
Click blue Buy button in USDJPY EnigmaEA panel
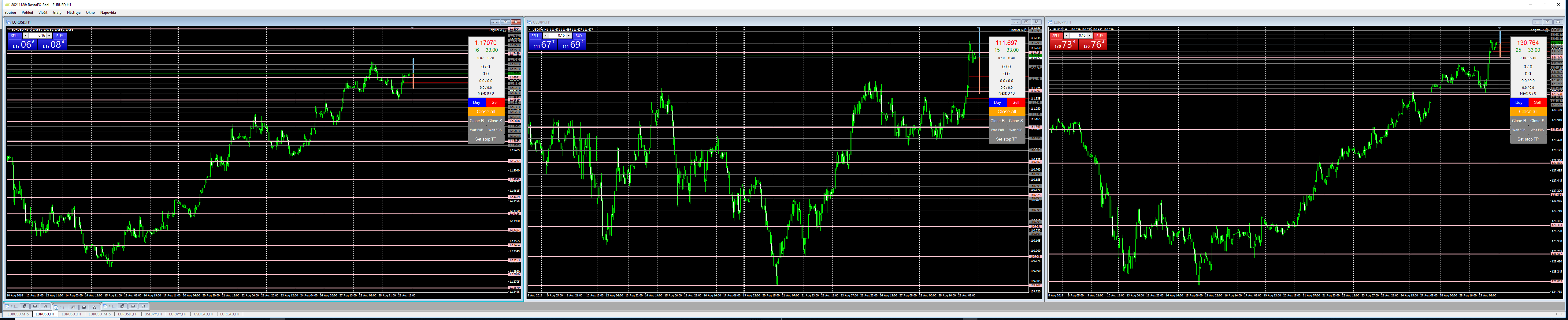click(998, 102)
